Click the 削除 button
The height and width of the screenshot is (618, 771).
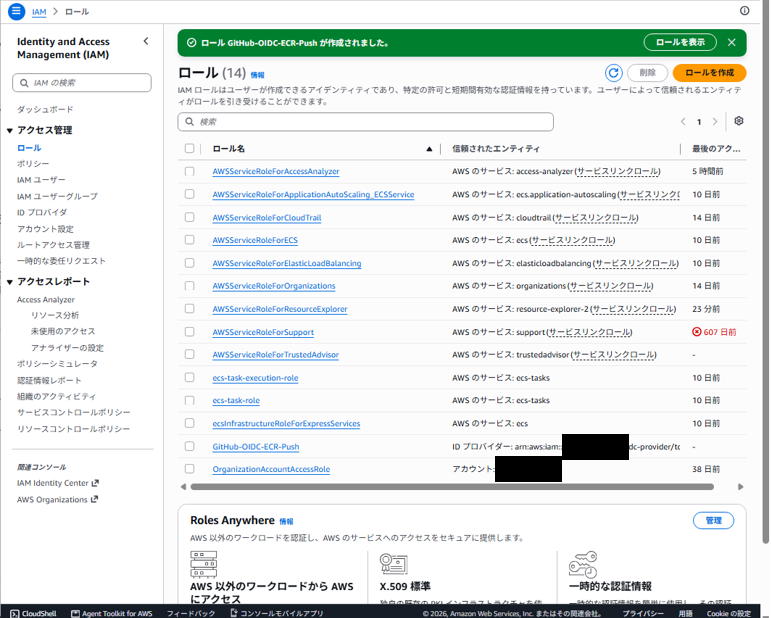point(648,73)
